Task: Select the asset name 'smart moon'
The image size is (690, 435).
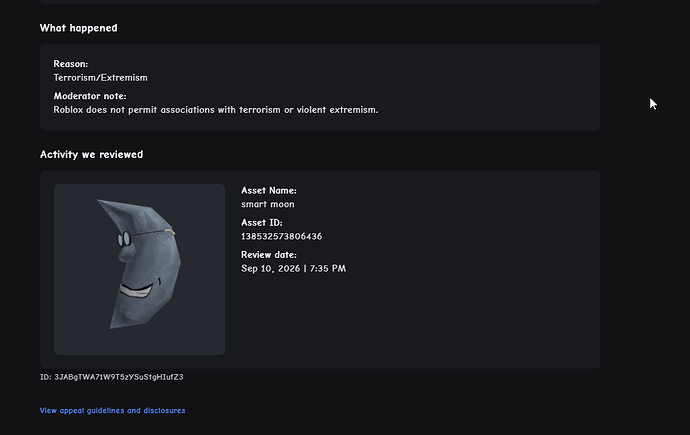Action: (268, 204)
